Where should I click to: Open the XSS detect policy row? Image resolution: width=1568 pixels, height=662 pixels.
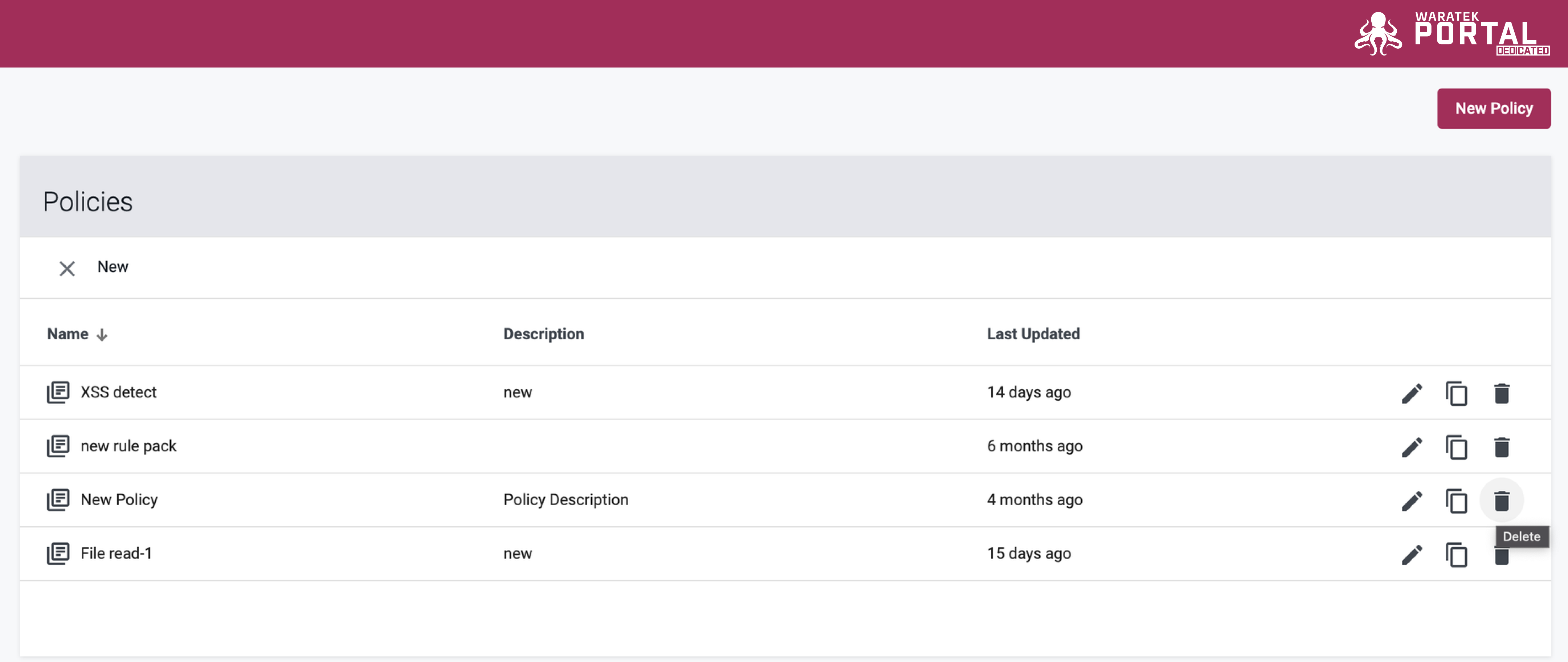click(785, 392)
